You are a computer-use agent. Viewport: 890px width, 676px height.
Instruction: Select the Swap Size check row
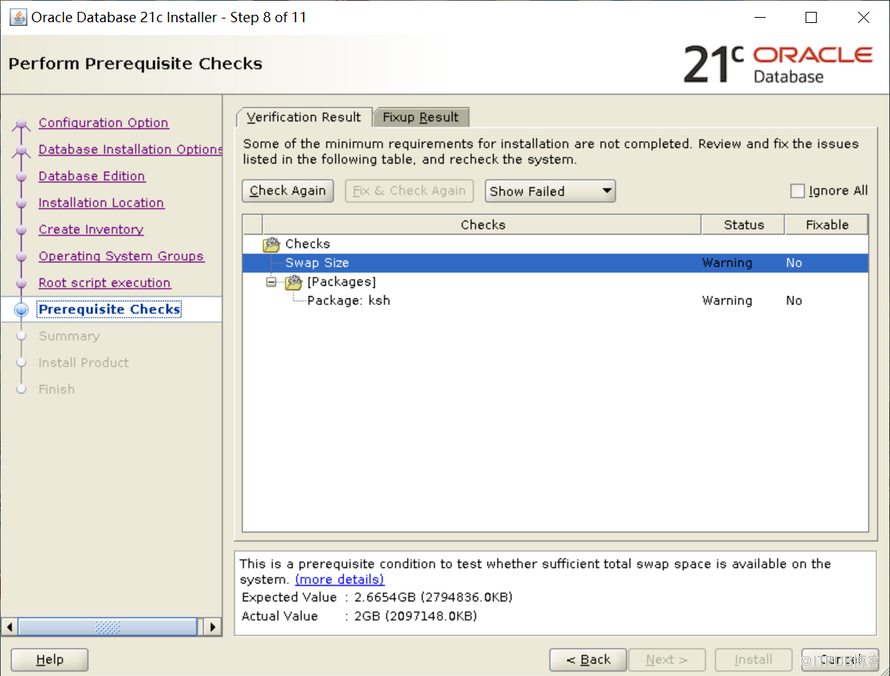point(555,263)
